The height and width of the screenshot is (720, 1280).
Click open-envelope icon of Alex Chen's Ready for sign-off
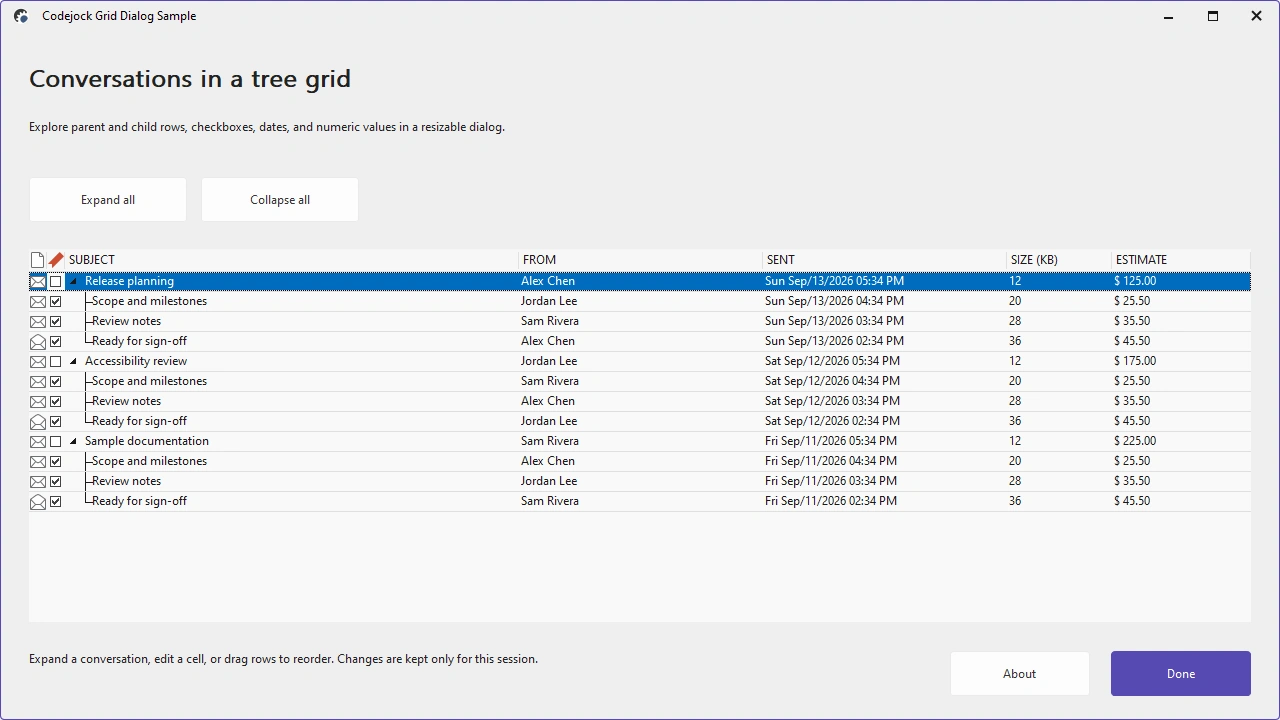click(x=38, y=342)
